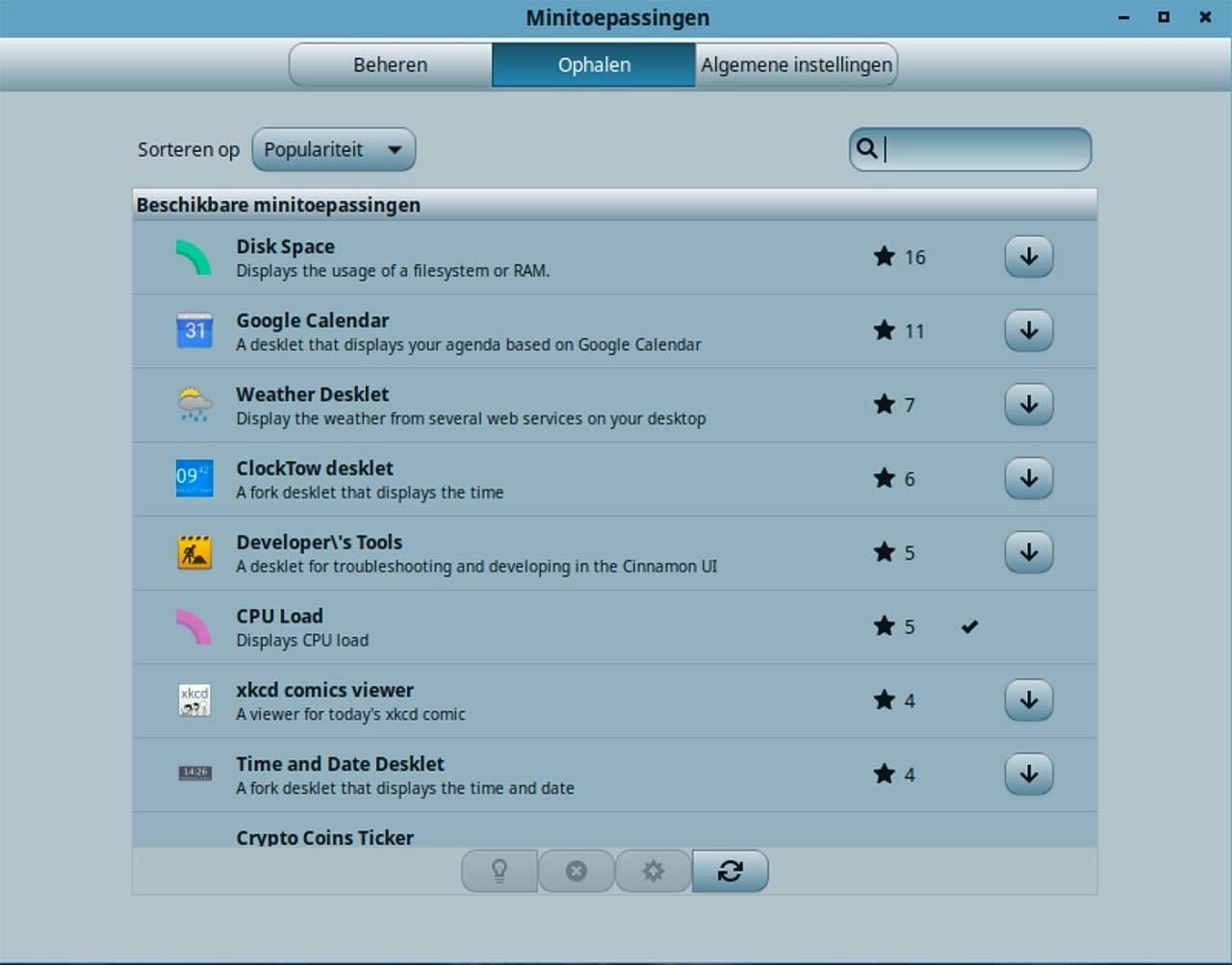Click the uninstall X button in bottom toolbar
Image resolution: width=1232 pixels, height=965 pixels.
coord(577,871)
